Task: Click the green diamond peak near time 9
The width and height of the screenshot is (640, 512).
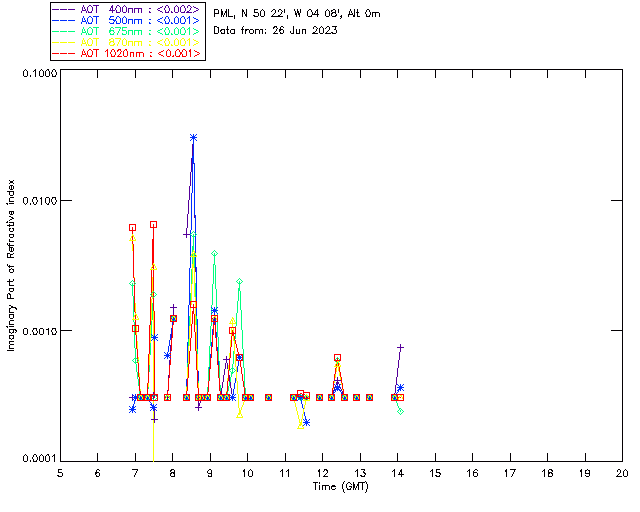Action: [x=214, y=254]
